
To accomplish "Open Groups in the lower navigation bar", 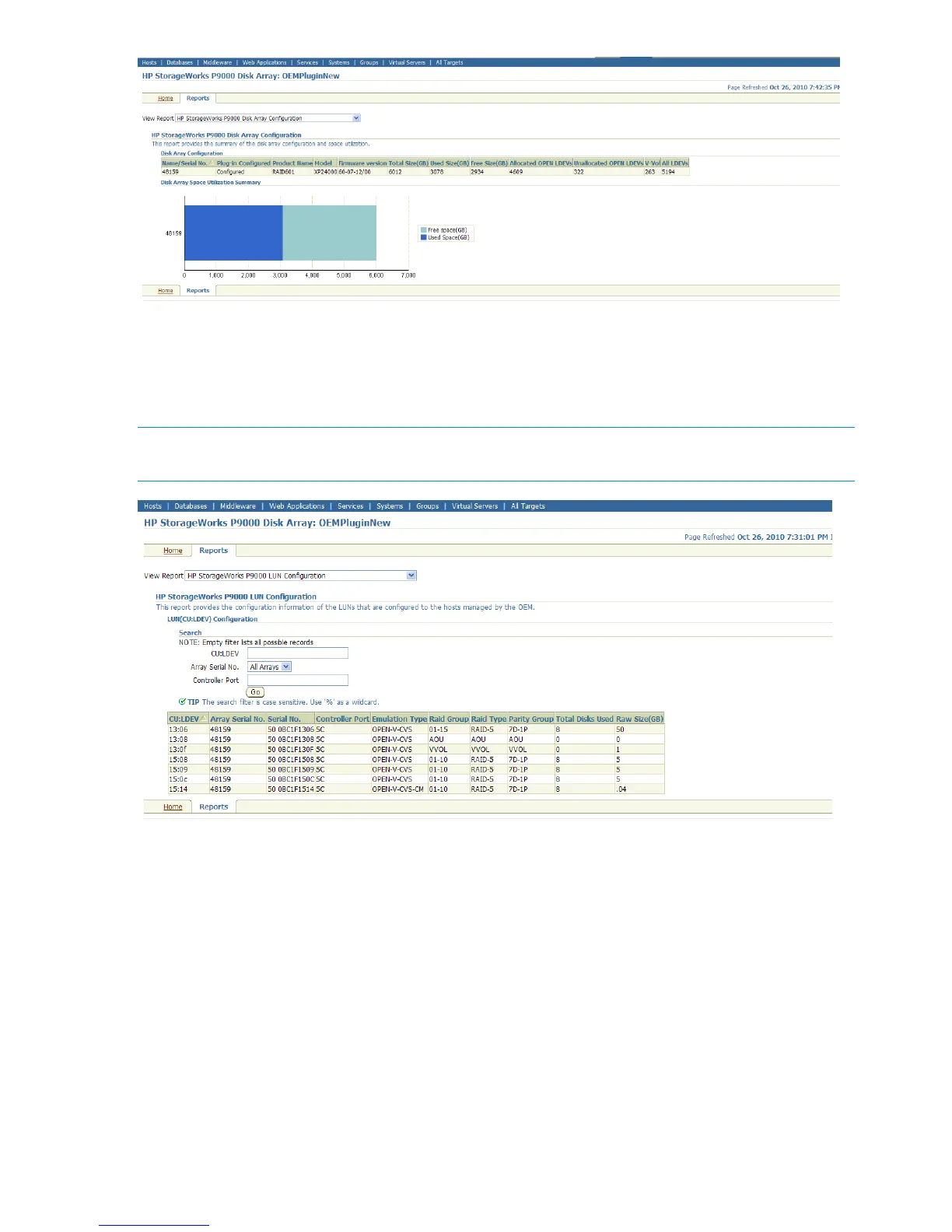I will [x=427, y=506].
